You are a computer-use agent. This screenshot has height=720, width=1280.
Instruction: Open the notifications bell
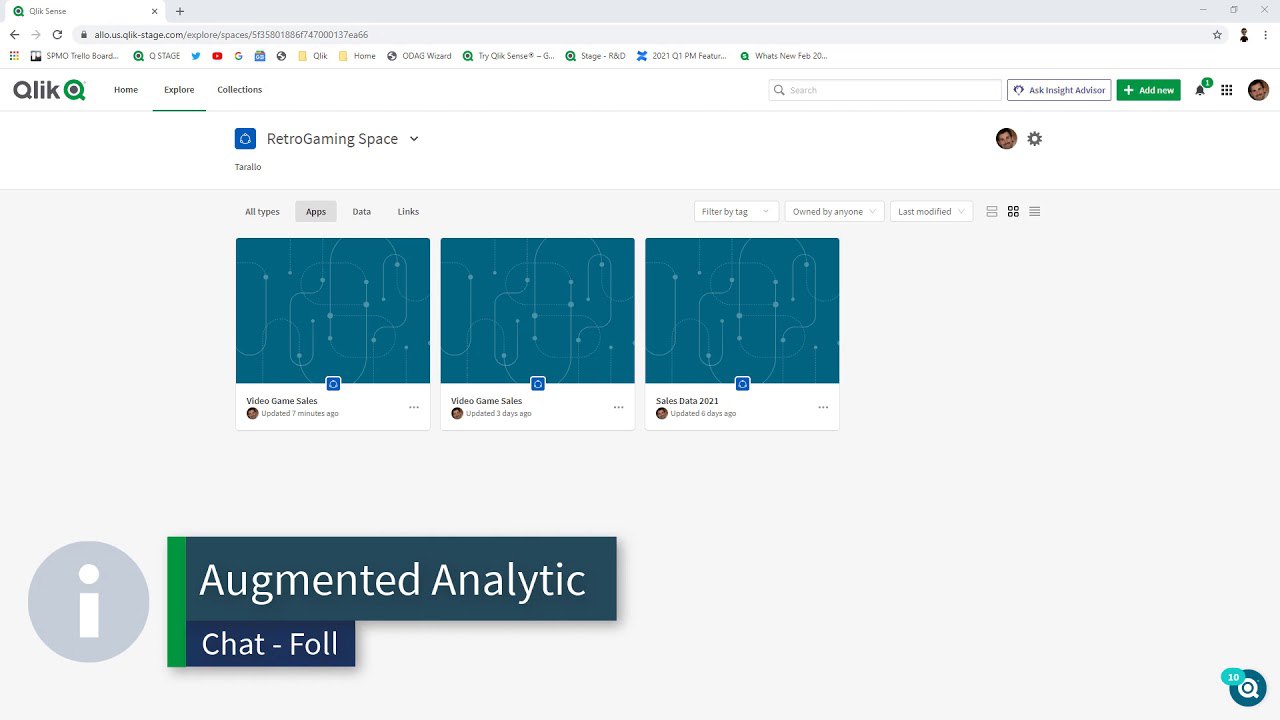tap(1200, 90)
